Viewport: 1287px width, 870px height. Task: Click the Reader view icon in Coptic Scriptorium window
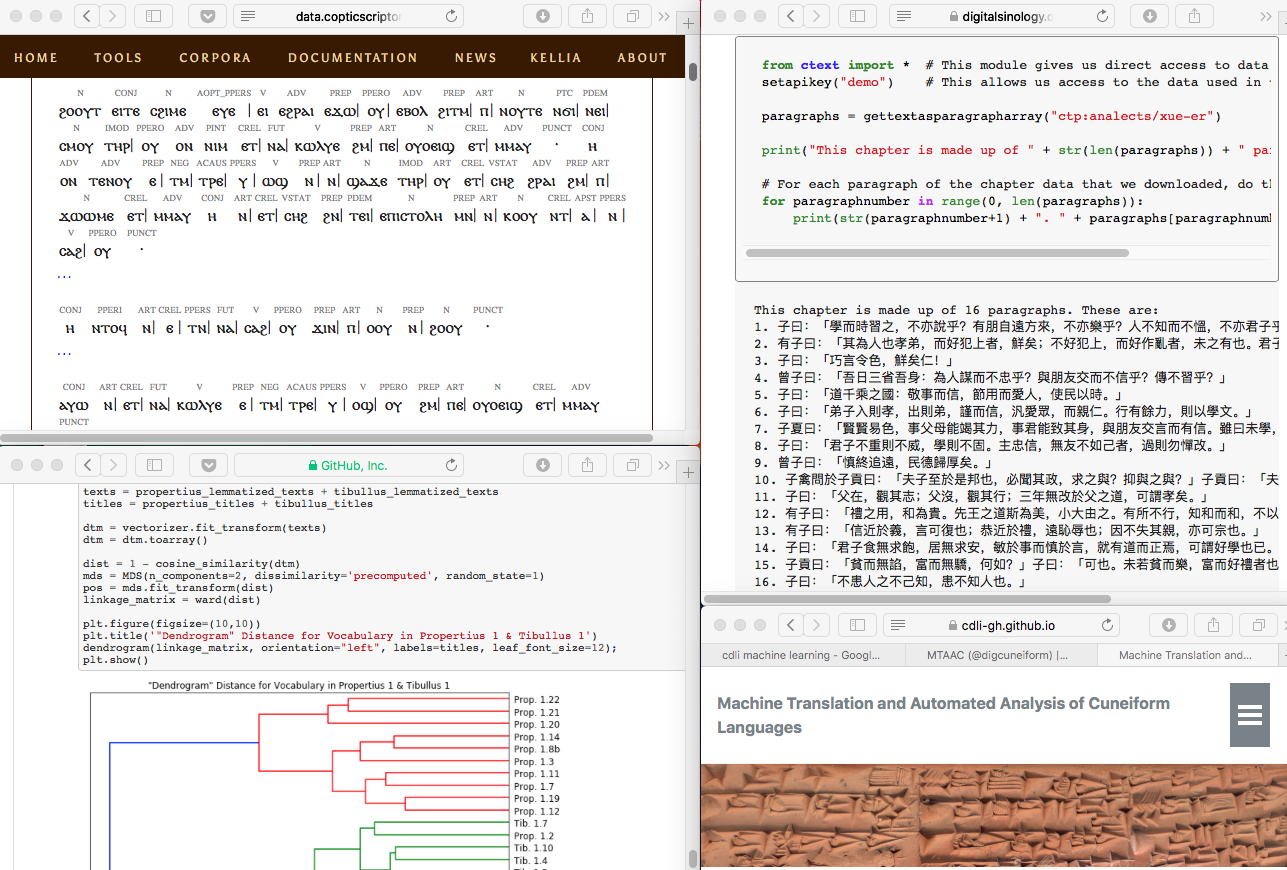[x=249, y=16]
